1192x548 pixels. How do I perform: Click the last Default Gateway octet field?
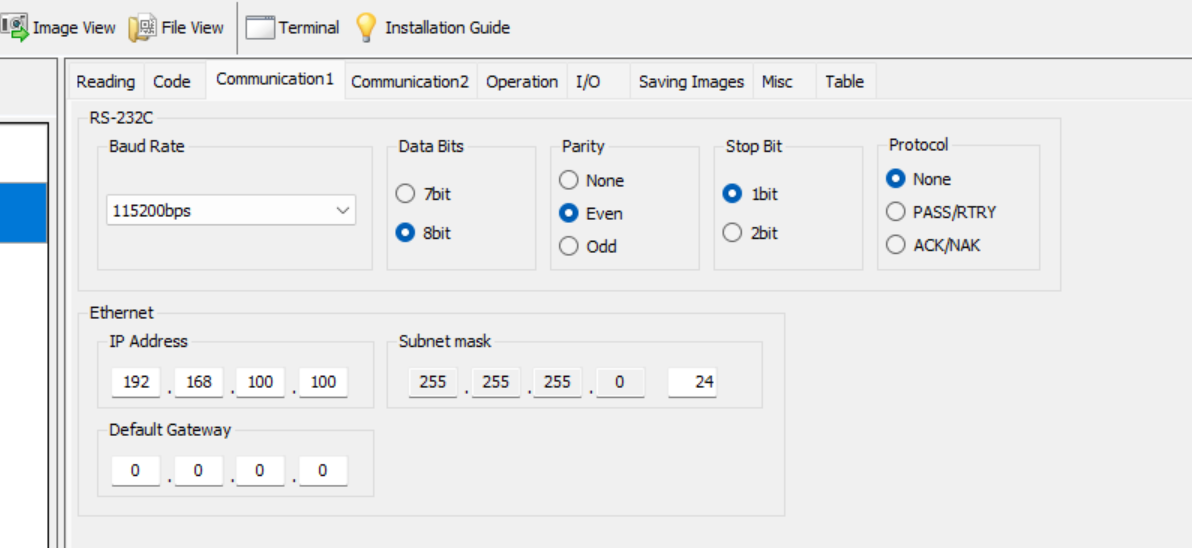323,470
